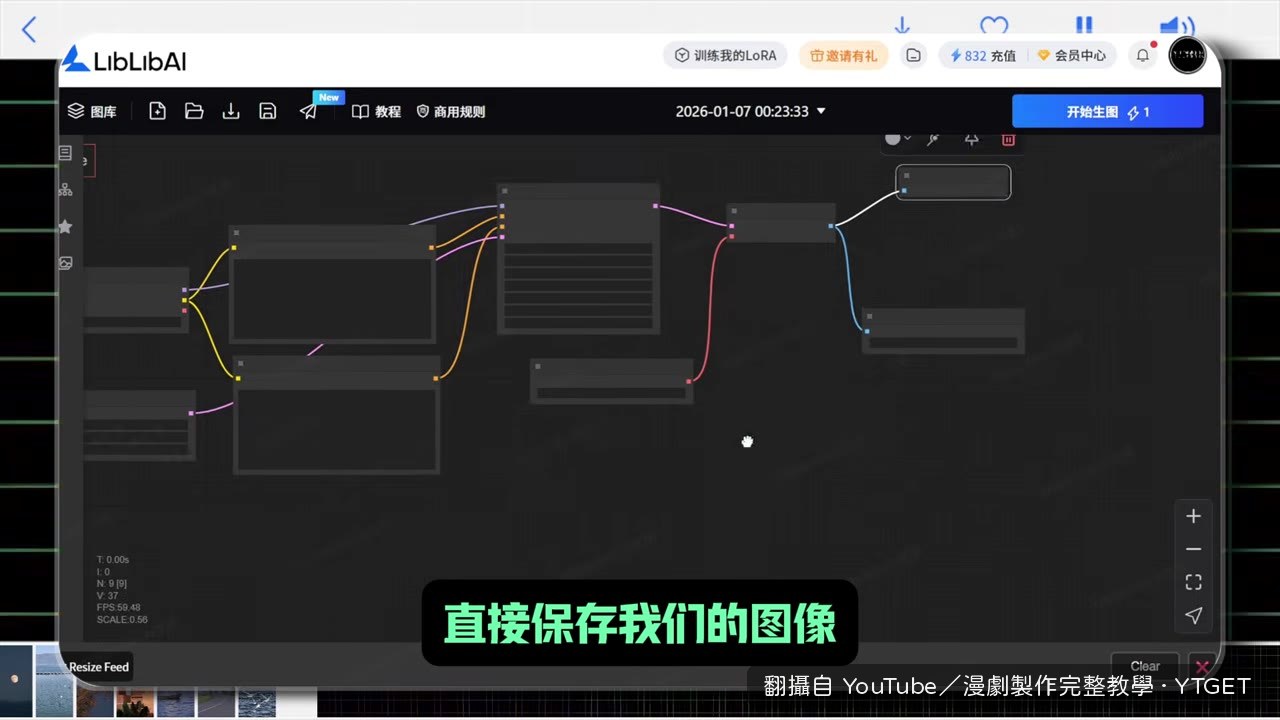Save the workflow with floppy icon

tap(267, 111)
